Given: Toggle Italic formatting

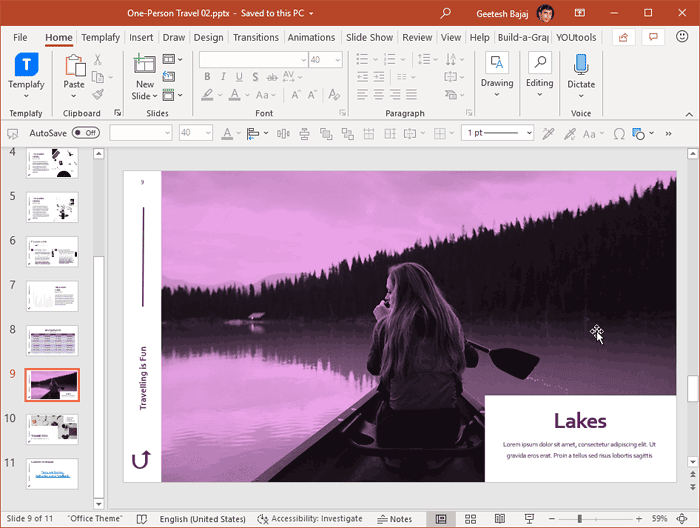Looking at the screenshot, I should tap(223, 77).
